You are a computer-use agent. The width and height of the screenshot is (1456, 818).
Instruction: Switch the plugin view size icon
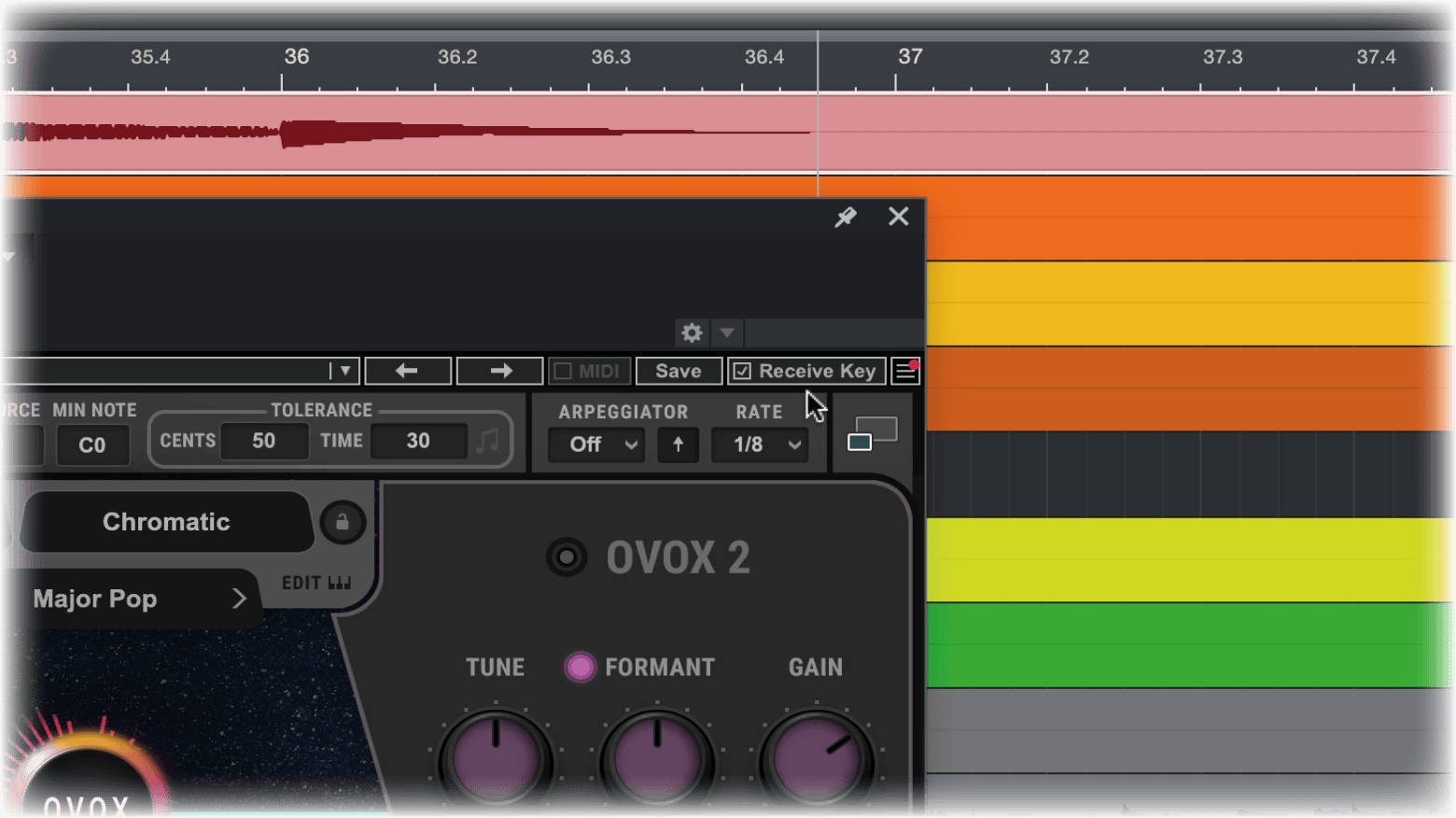point(872,434)
